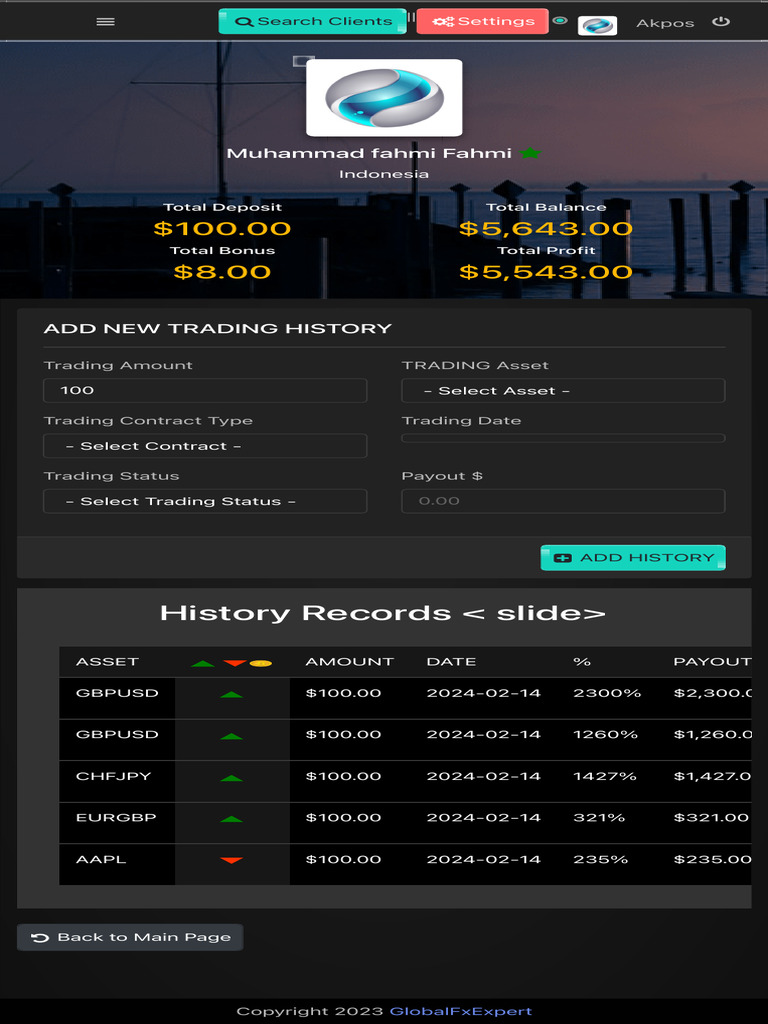
Task: Click the Total Bonus $8.00 value
Action: point(222,272)
